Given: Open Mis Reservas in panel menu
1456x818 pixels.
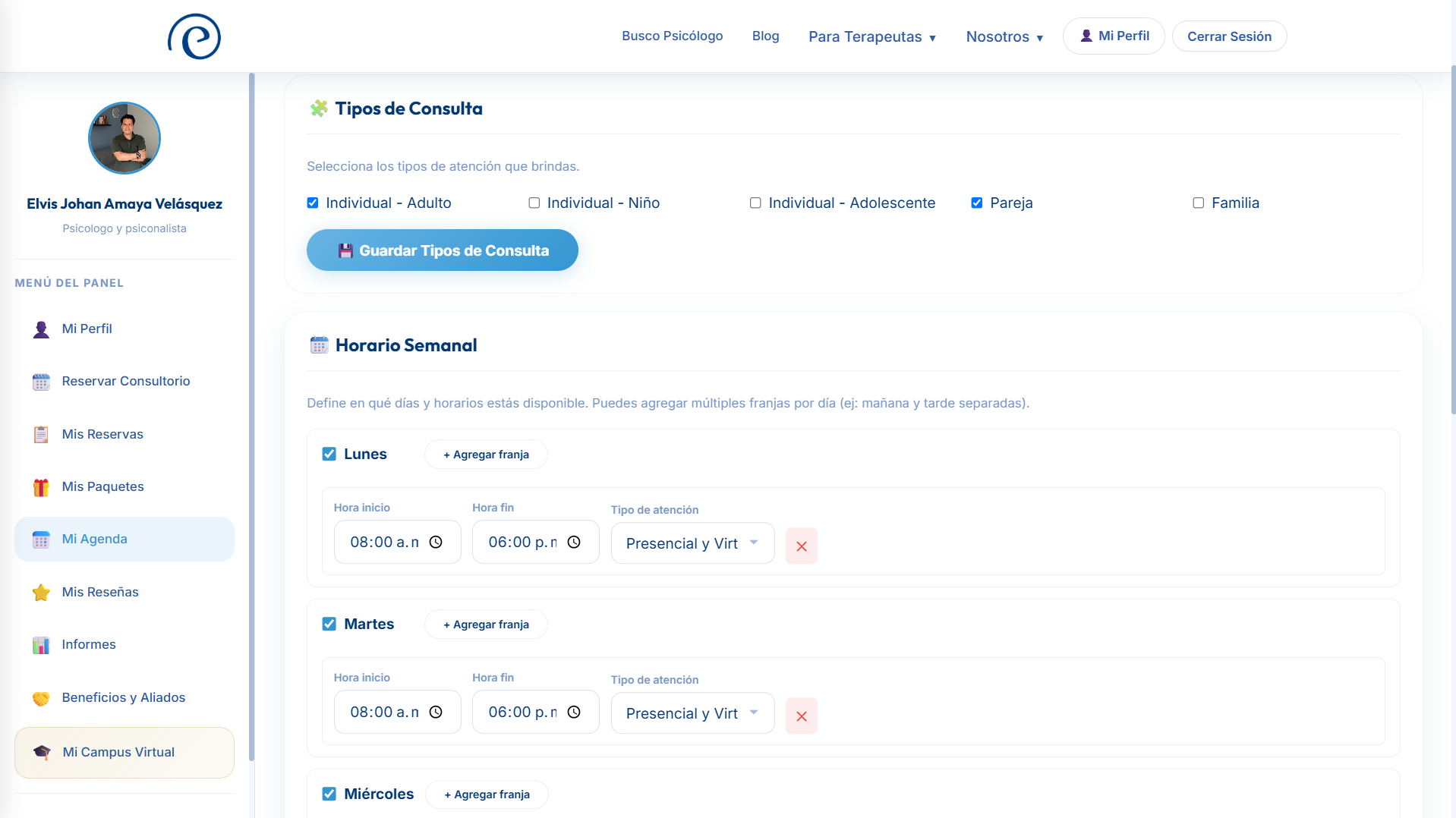Looking at the screenshot, I should [124, 434].
